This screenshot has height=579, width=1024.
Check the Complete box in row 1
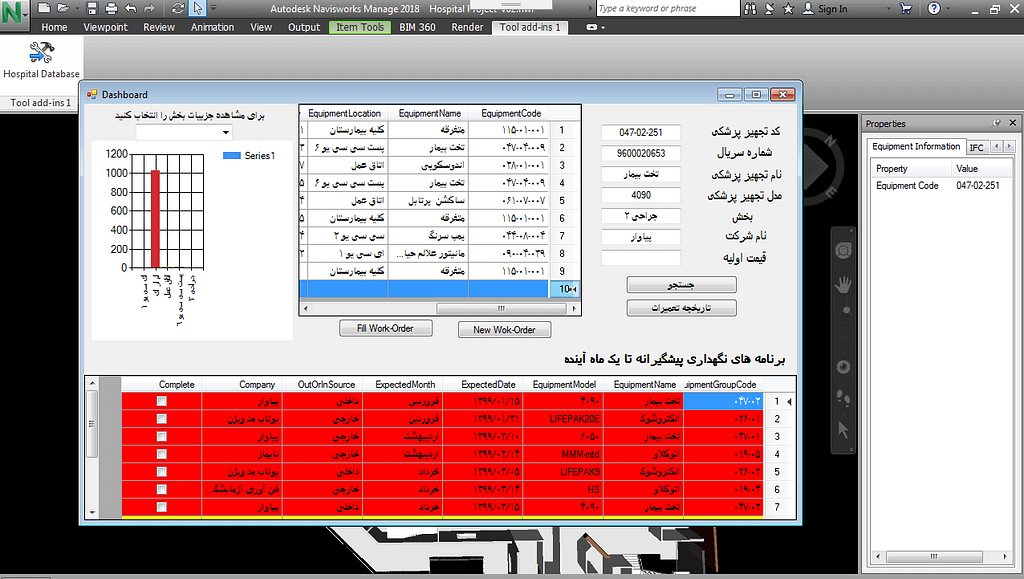tap(161, 401)
